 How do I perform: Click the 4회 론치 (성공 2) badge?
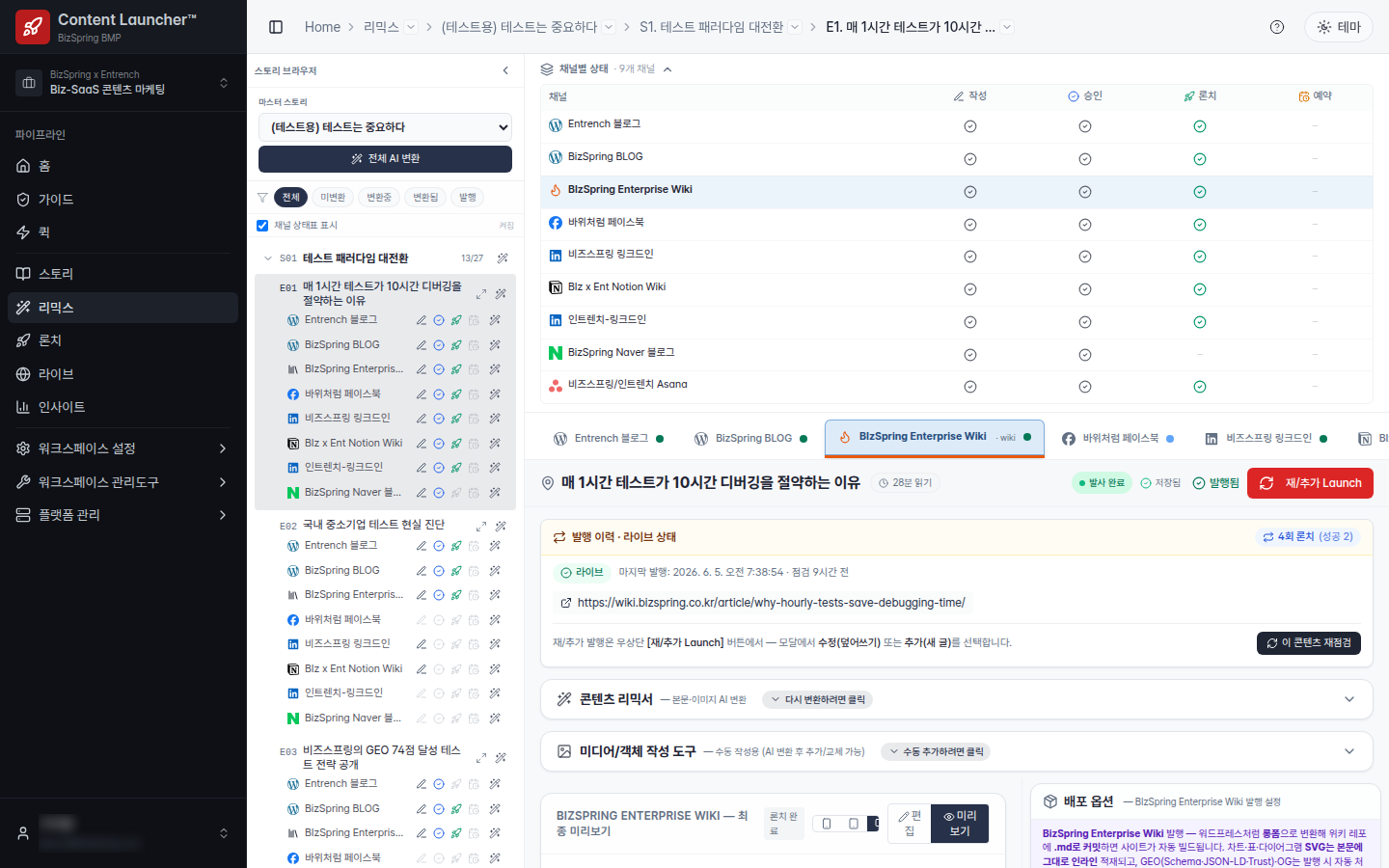(1308, 537)
